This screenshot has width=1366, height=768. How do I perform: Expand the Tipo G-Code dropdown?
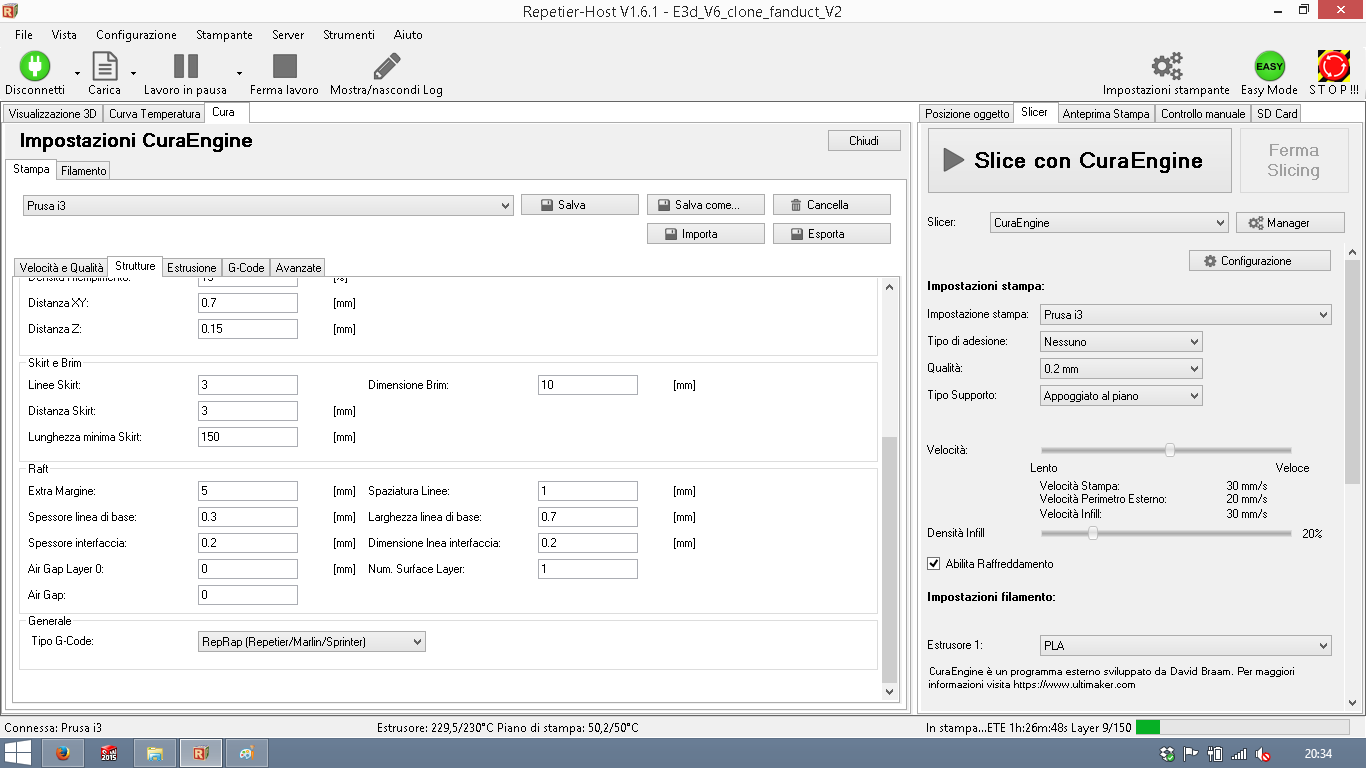[x=313, y=642]
